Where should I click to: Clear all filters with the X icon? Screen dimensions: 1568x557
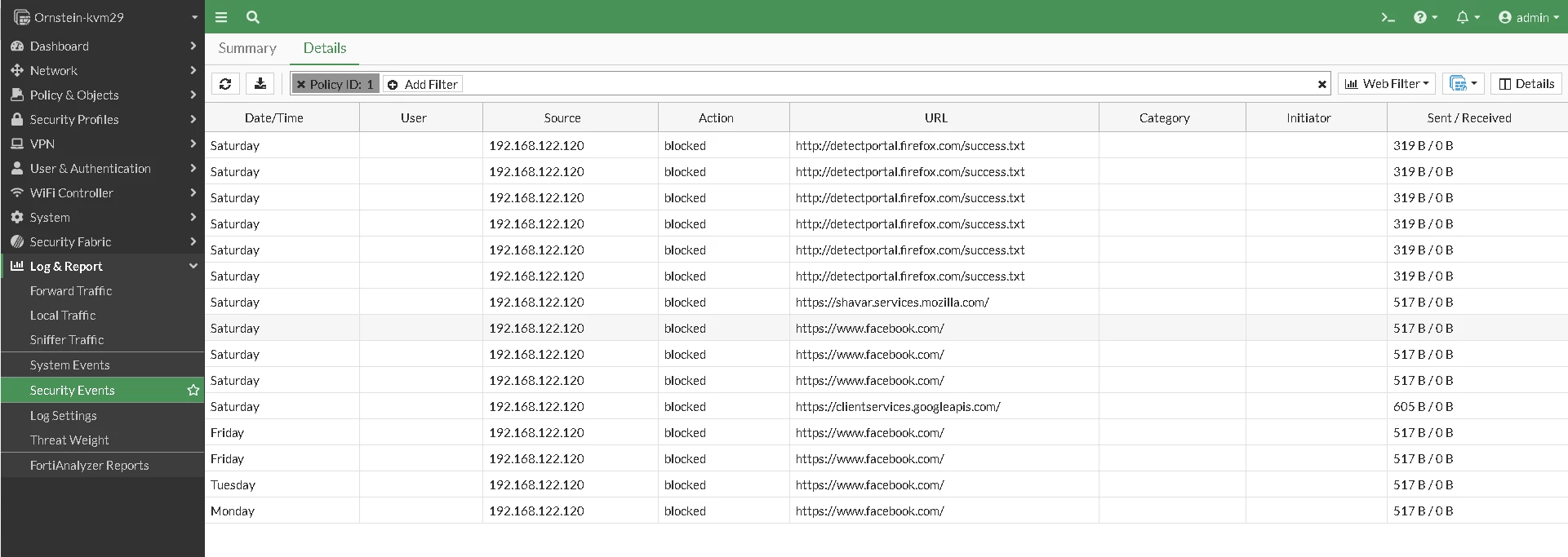click(x=1321, y=84)
